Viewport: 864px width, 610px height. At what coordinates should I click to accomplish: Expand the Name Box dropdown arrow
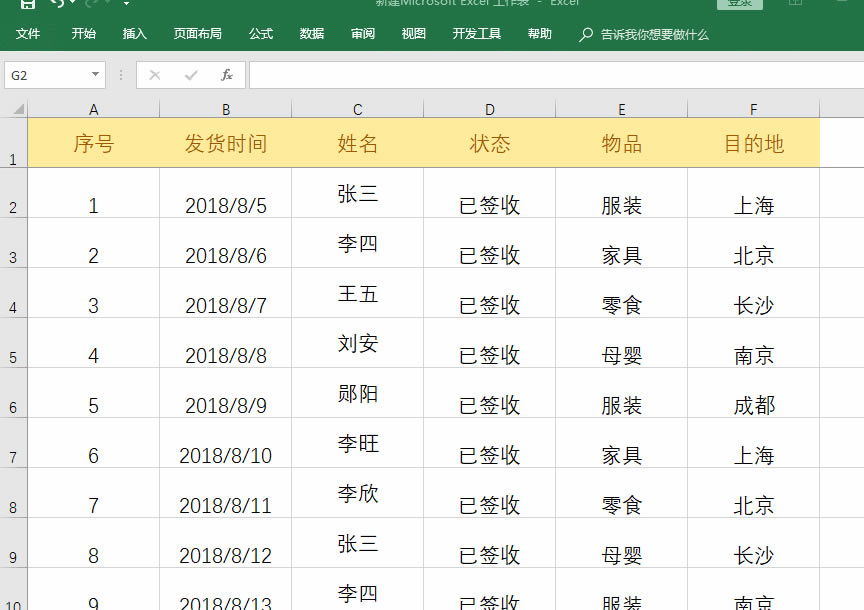click(95, 75)
